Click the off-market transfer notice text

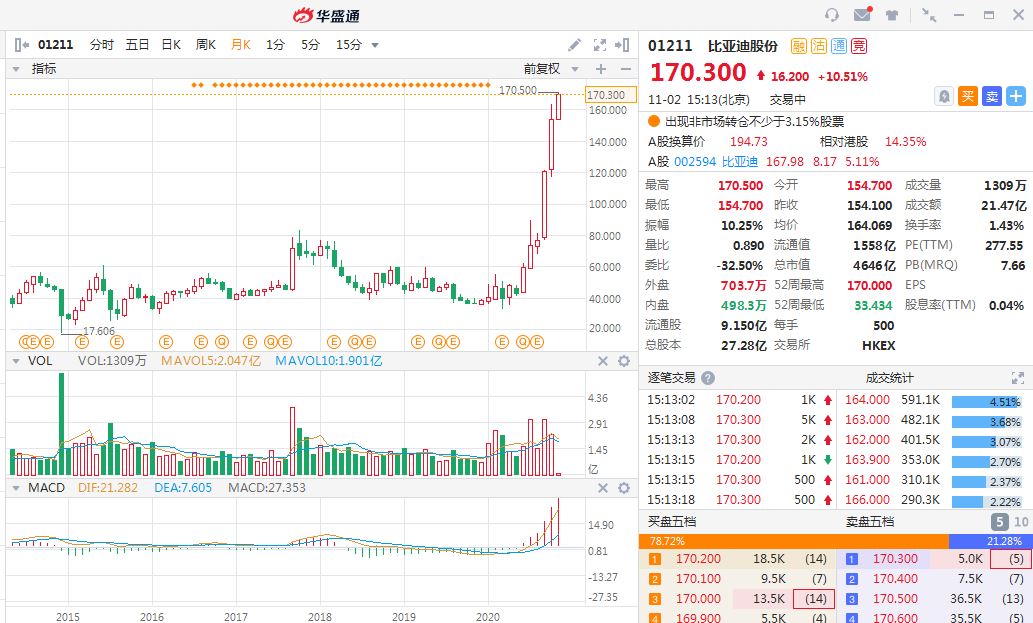[x=754, y=121]
